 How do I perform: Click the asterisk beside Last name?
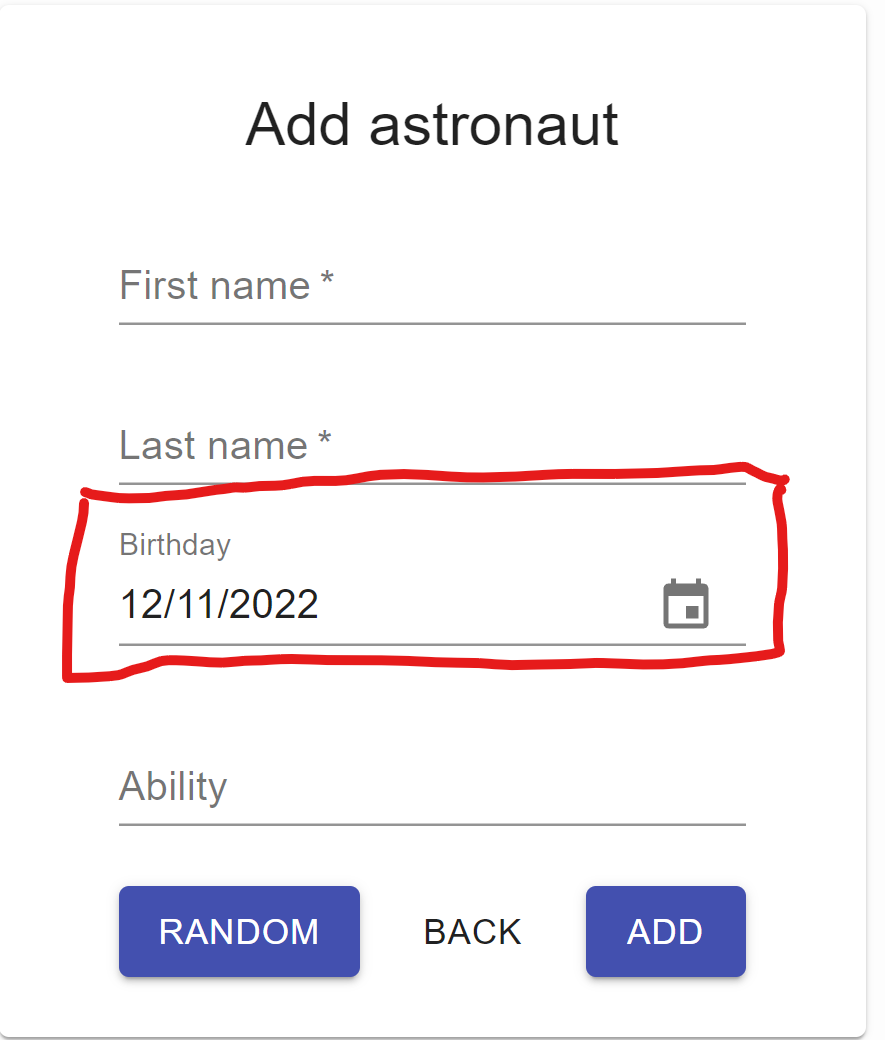tap(324, 442)
